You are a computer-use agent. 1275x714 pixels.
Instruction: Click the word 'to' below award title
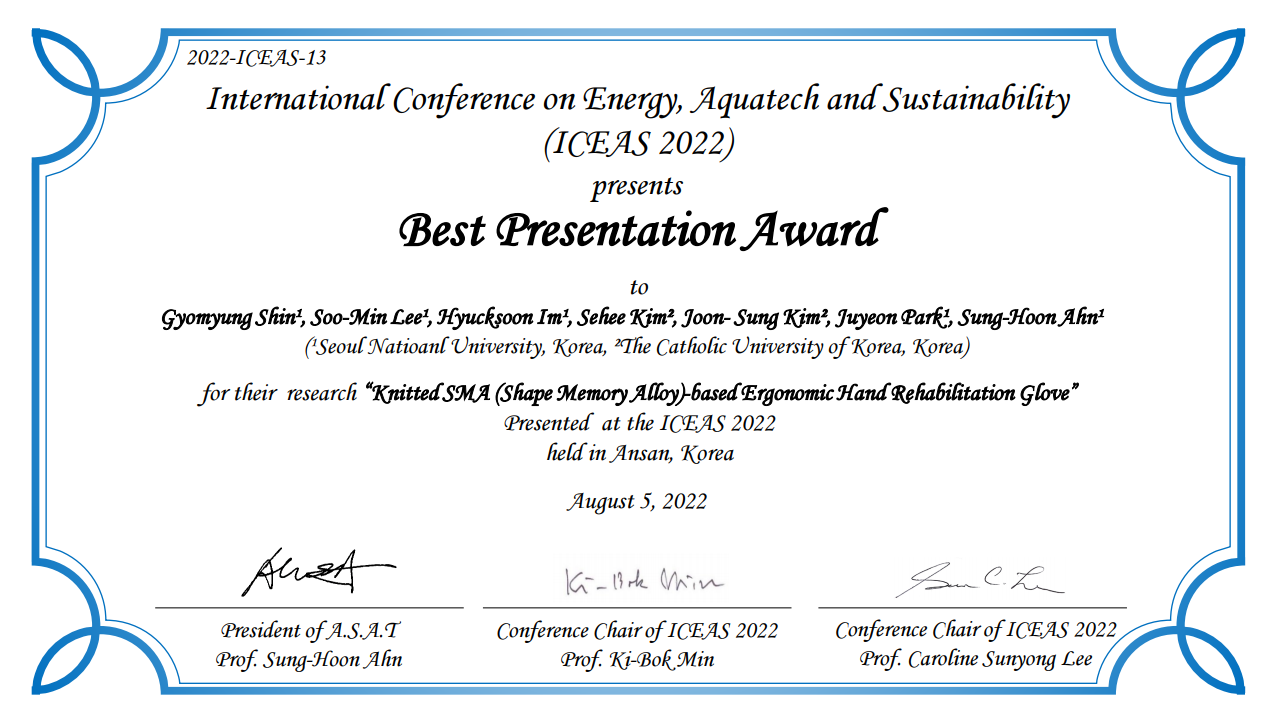pos(639,288)
